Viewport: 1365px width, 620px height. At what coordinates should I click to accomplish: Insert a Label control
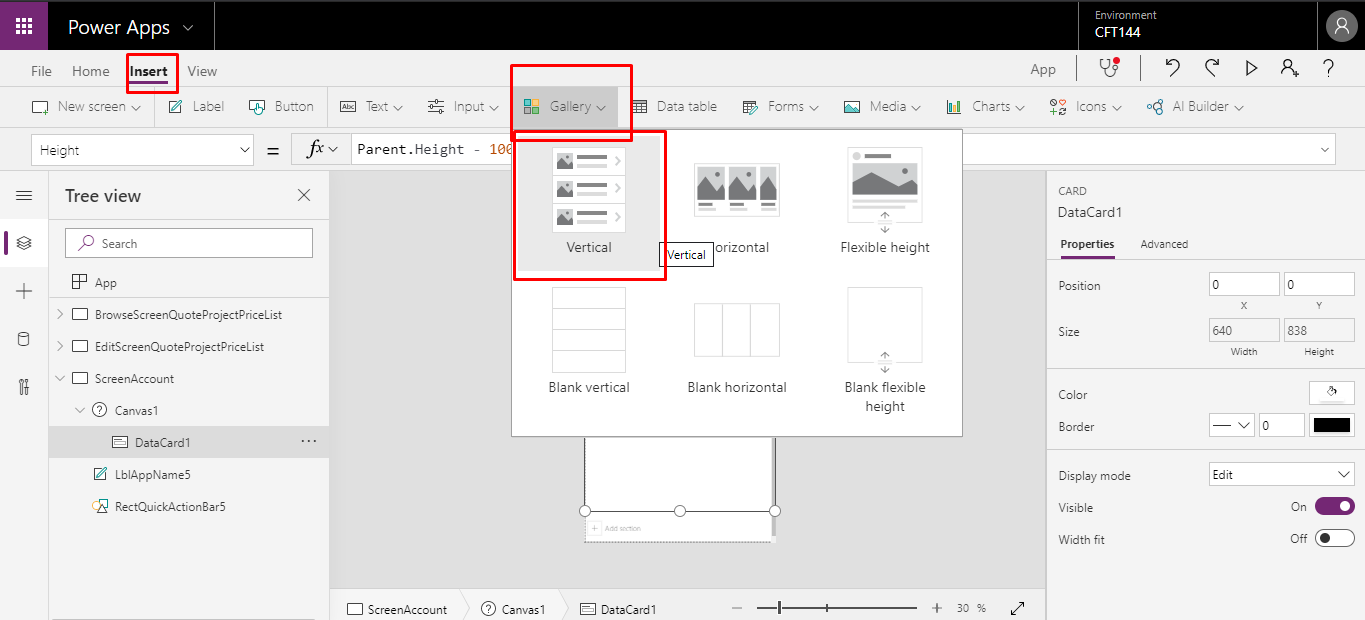point(196,106)
